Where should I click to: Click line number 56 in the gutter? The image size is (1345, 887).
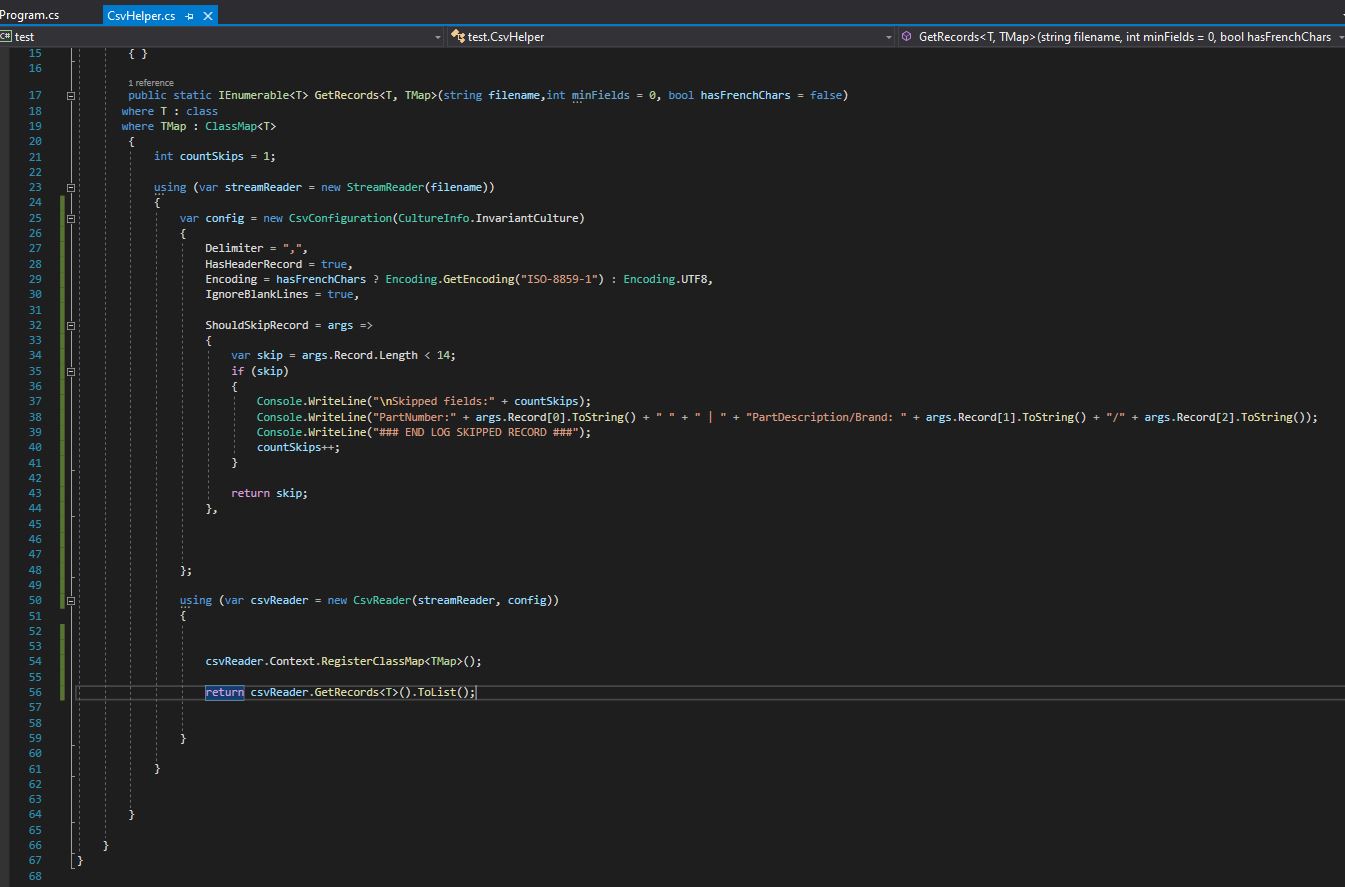coord(34,692)
